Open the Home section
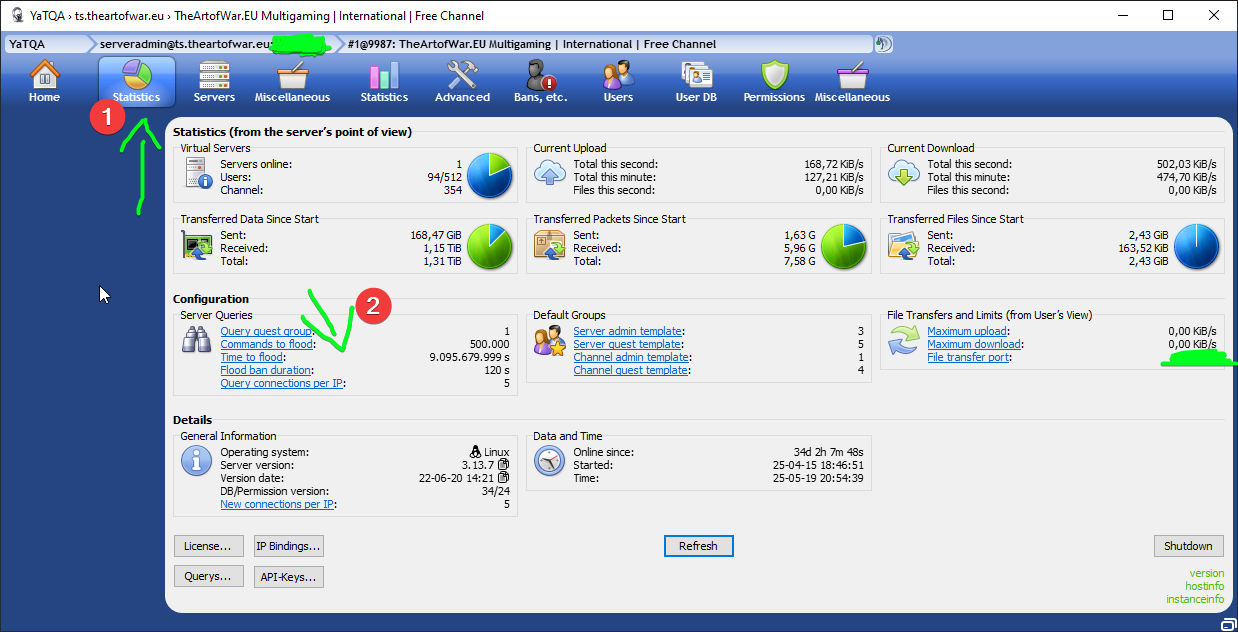 click(x=44, y=82)
